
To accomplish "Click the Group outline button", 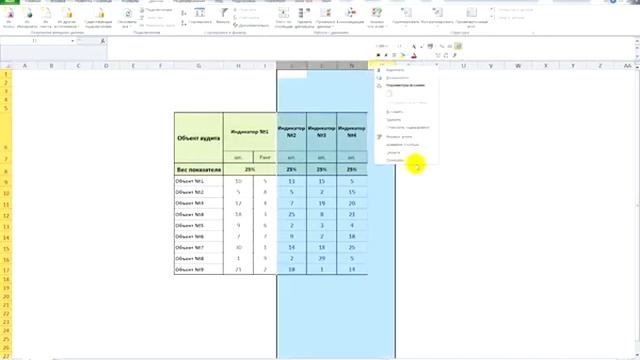I will [x=406, y=18].
